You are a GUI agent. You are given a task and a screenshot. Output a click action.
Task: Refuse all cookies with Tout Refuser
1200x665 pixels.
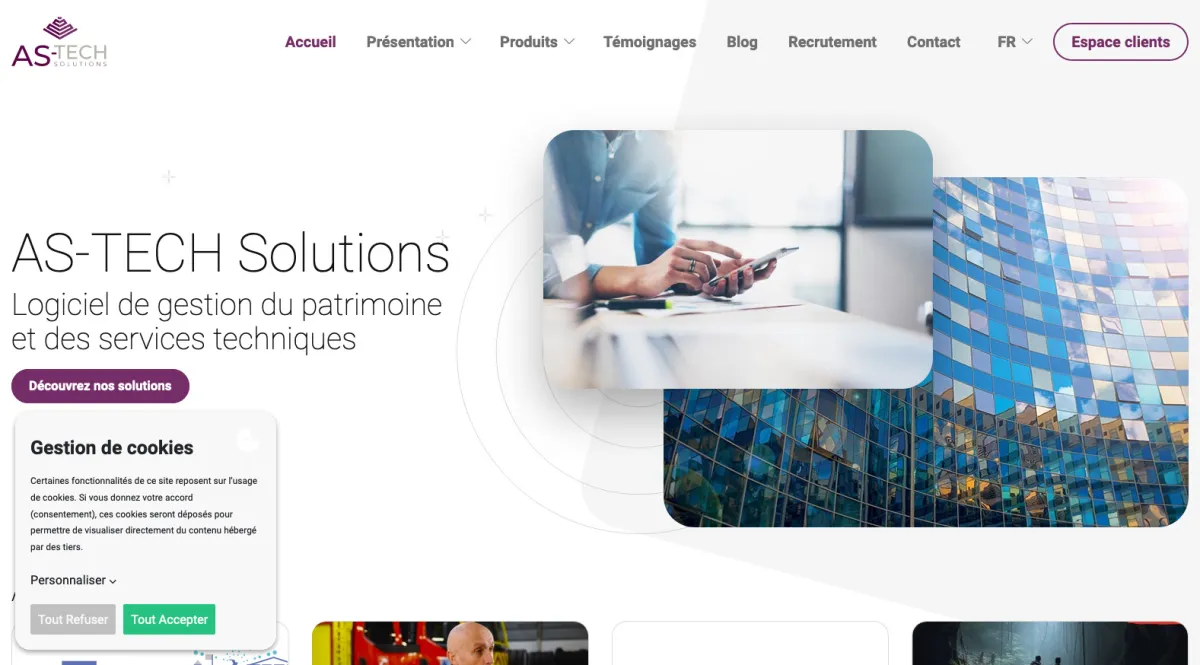point(73,619)
